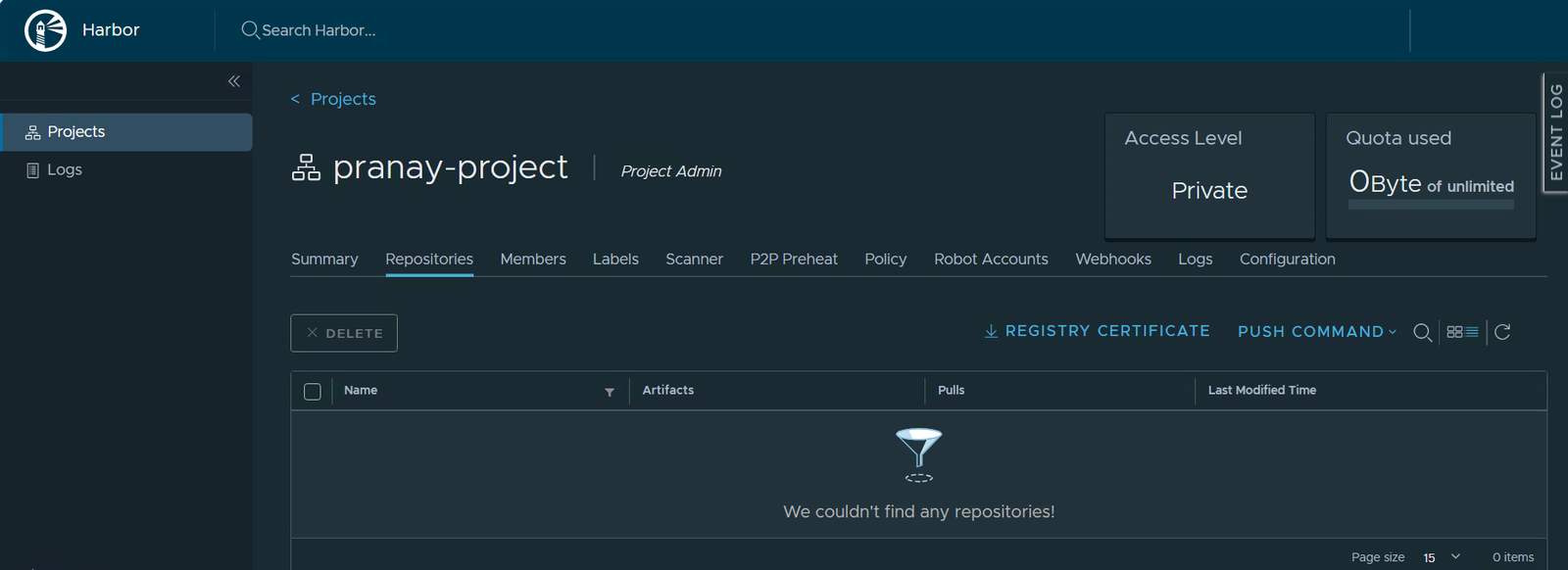Go back via the Projects breadcrumb link
The height and width of the screenshot is (570, 1568).
(x=343, y=99)
